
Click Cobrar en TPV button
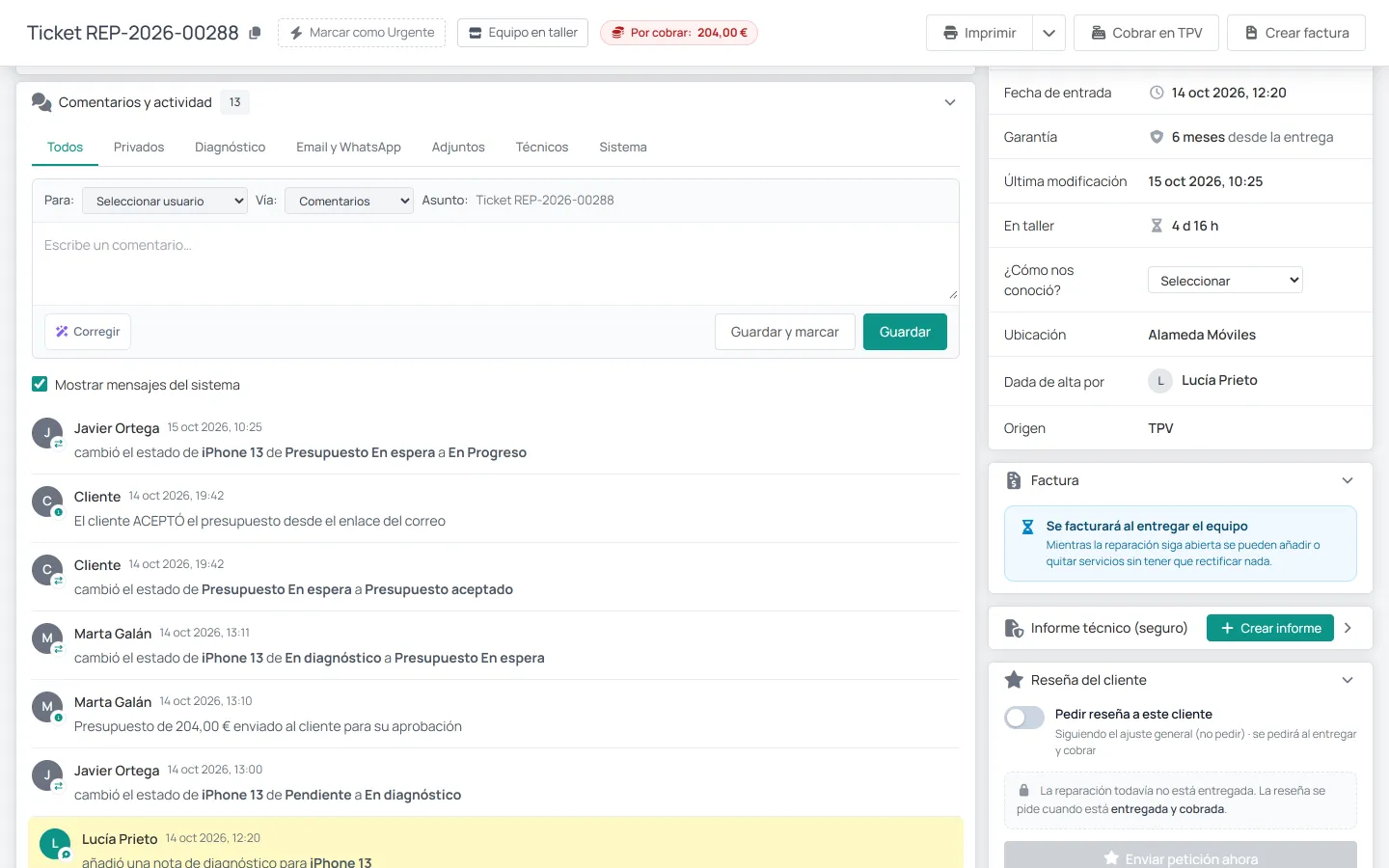[x=1146, y=33]
